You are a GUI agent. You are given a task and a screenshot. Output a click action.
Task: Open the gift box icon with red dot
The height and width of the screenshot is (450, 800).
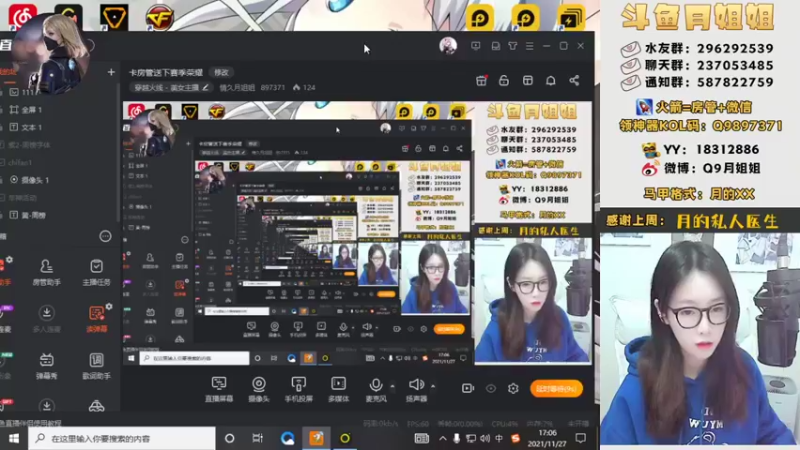481,81
